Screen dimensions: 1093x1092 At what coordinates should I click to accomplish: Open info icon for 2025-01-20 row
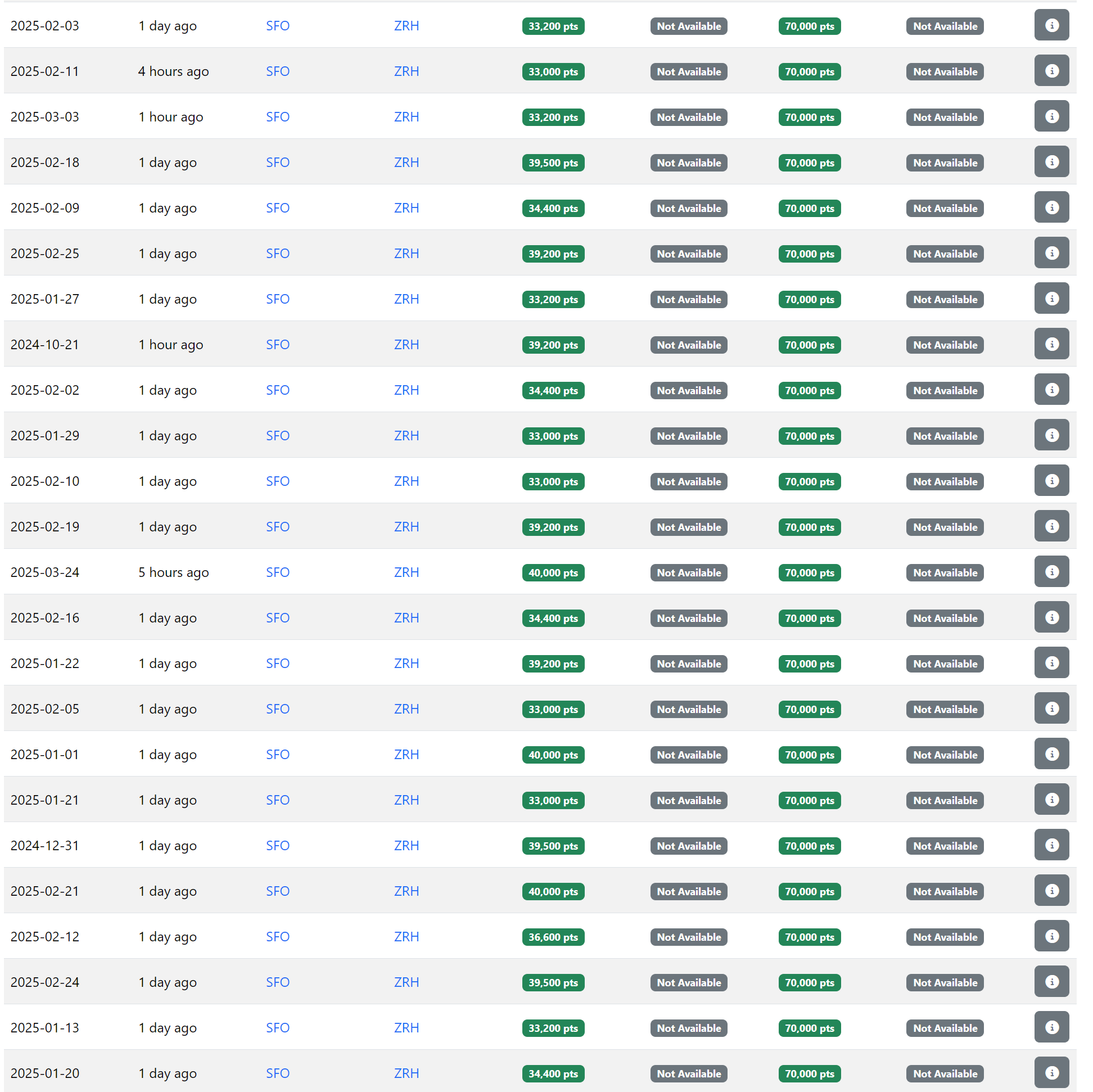click(1051, 1072)
